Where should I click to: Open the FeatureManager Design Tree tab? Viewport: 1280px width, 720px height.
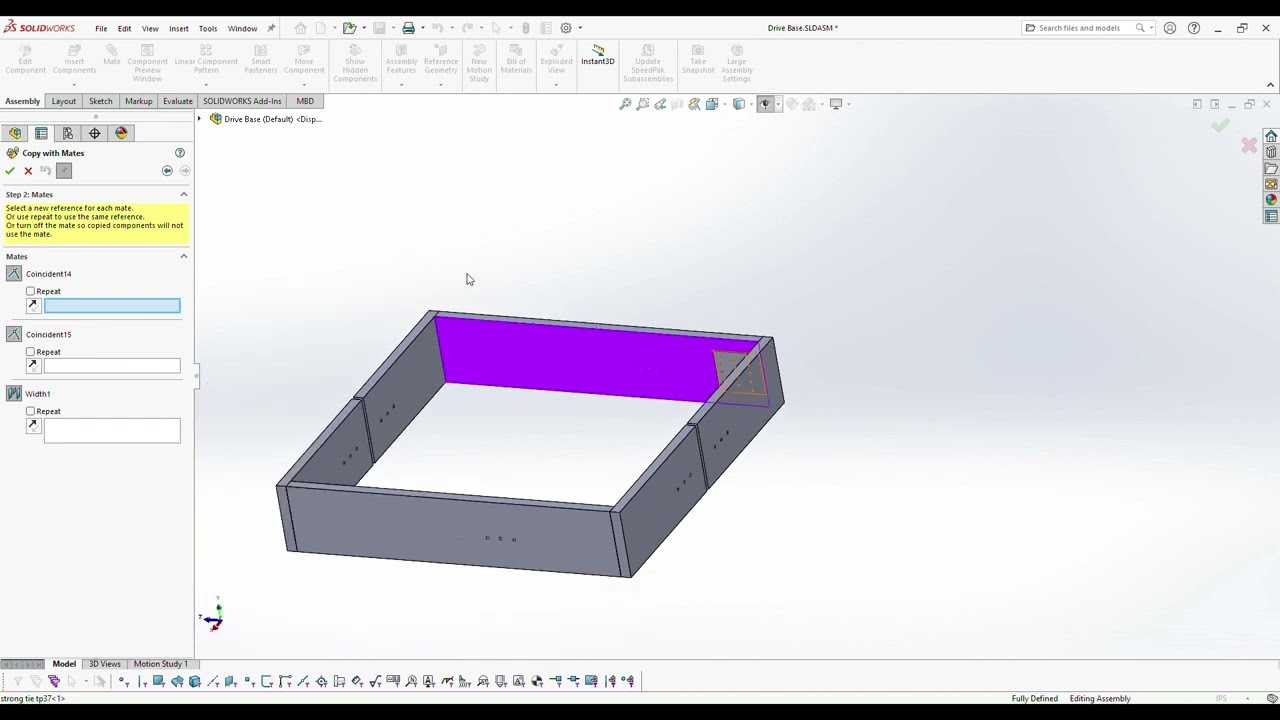point(15,133)
